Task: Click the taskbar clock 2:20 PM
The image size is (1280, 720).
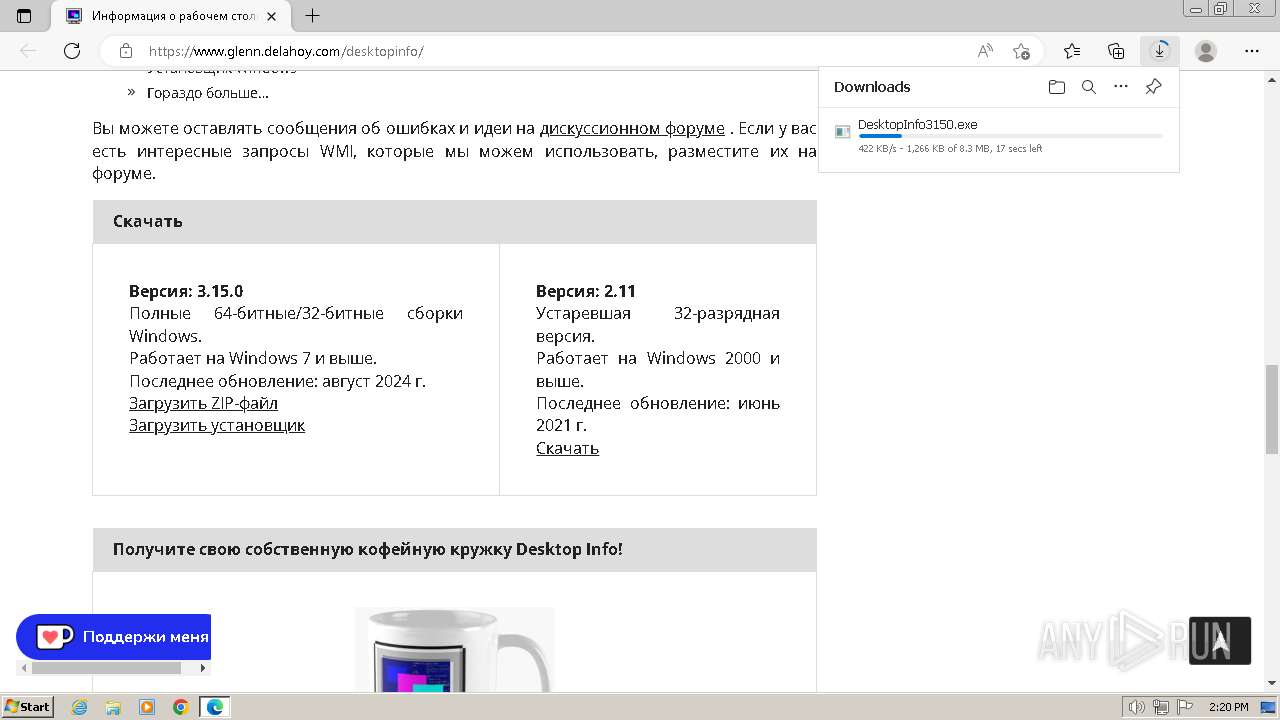Action: point(1229,707)
